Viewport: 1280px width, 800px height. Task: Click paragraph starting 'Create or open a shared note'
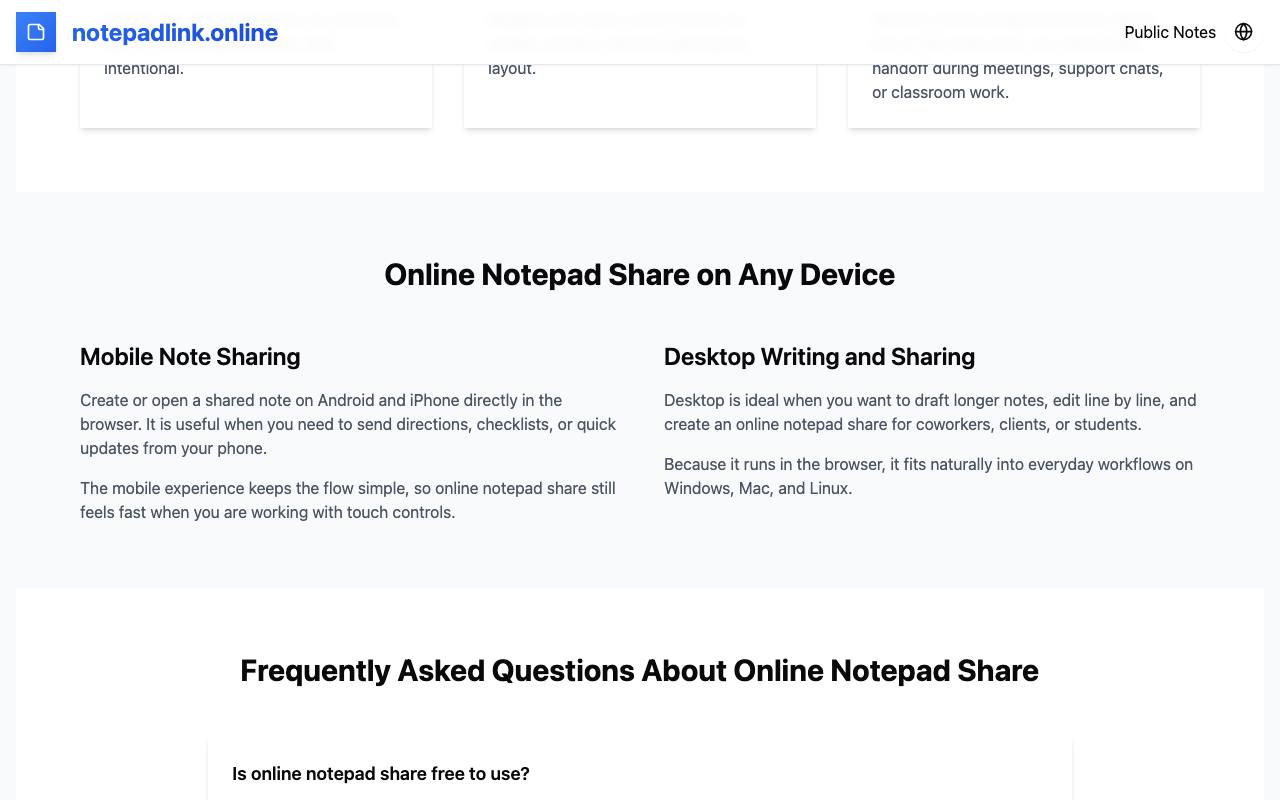pyautogui.click(x=348, y=424)
